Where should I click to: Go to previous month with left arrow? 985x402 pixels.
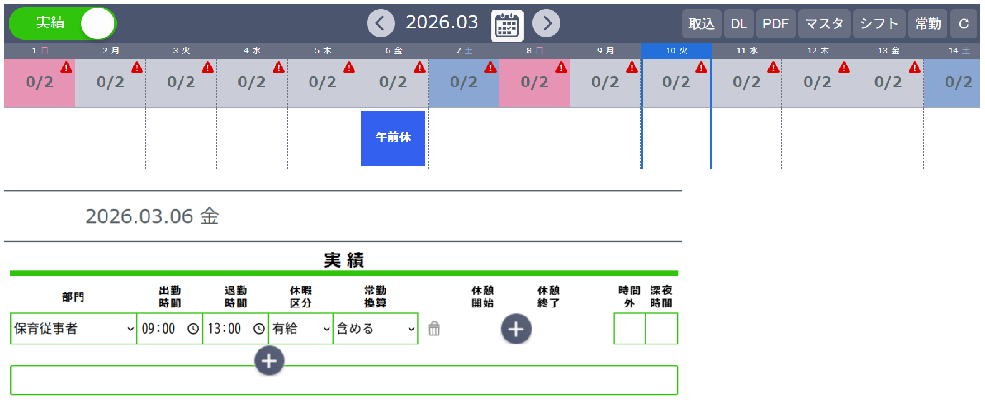(380, 23)
